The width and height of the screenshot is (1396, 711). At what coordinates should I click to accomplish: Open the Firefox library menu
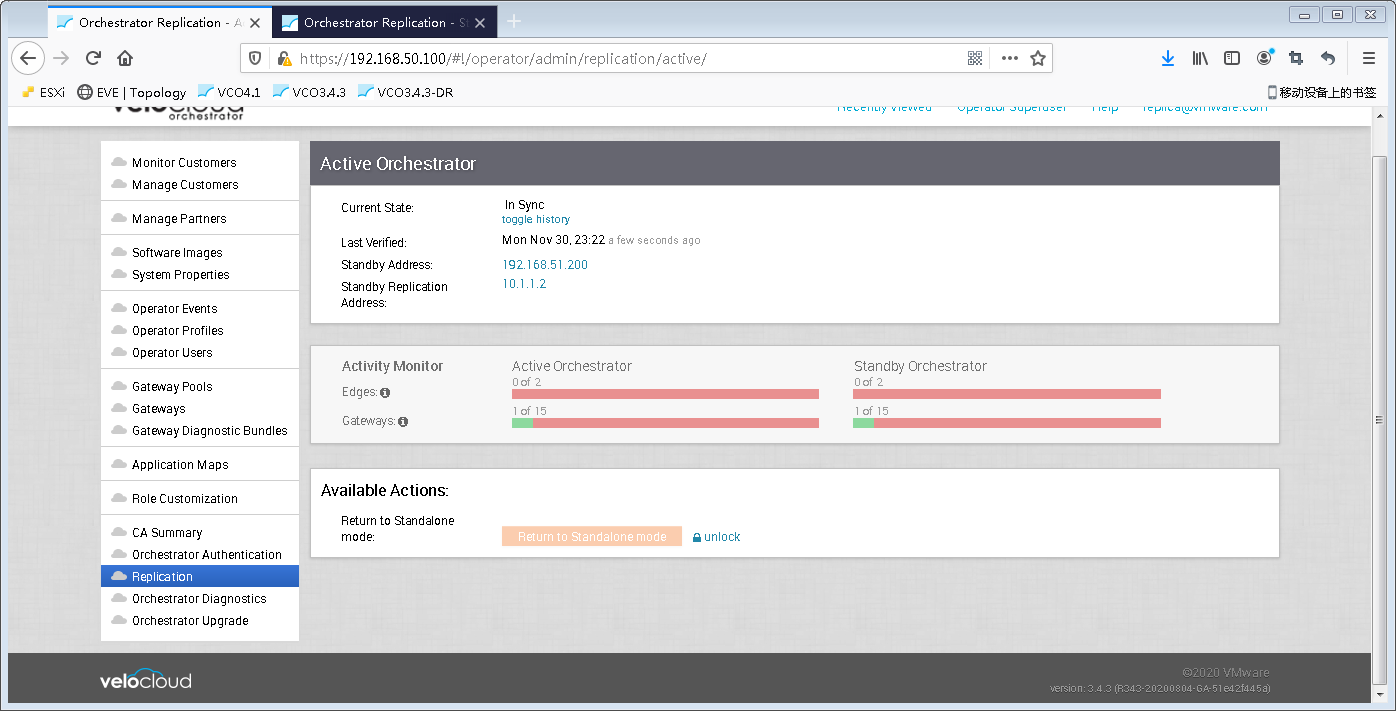click(1200, 58)
